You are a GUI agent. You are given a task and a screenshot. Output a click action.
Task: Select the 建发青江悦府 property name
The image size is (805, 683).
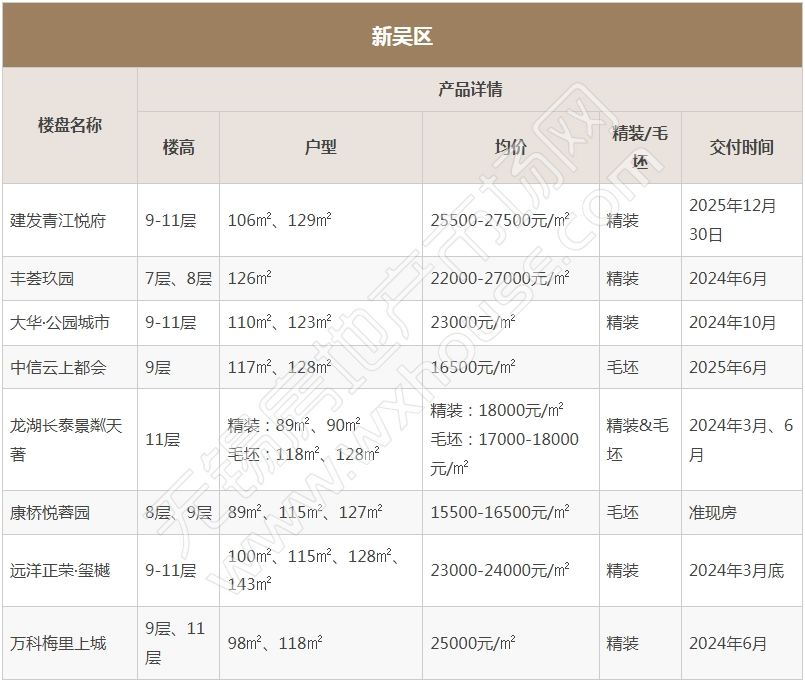pyautogui.click(x=58, y=220)
